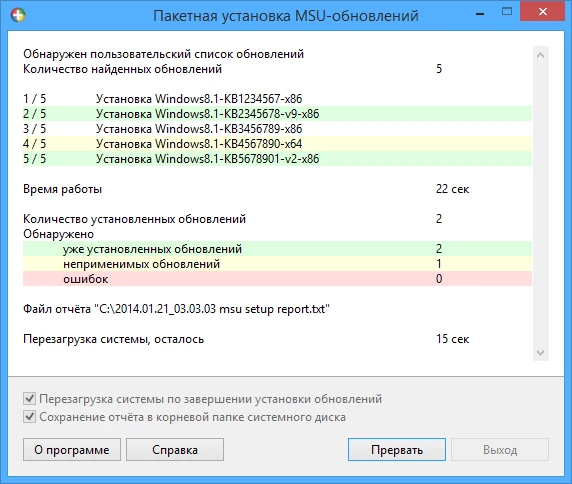Click 'Прервать' to abort the reboot
The width and height of the screenshot is (572, 484).
[x=397, y=450]
